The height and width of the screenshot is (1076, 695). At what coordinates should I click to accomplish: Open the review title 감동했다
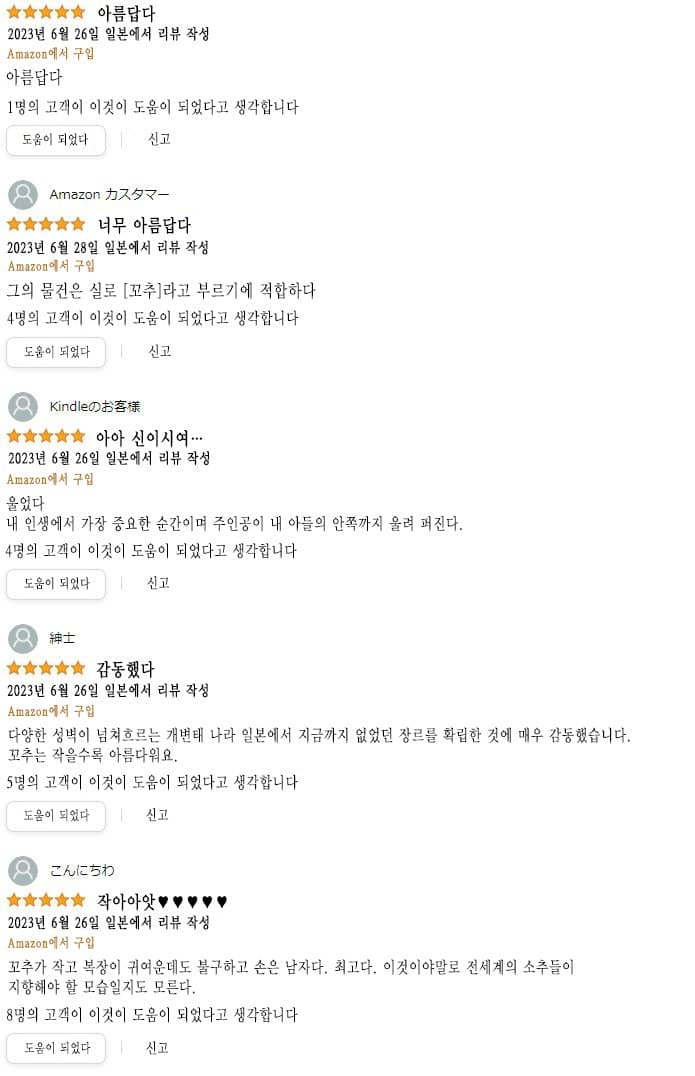pos(126,668)
